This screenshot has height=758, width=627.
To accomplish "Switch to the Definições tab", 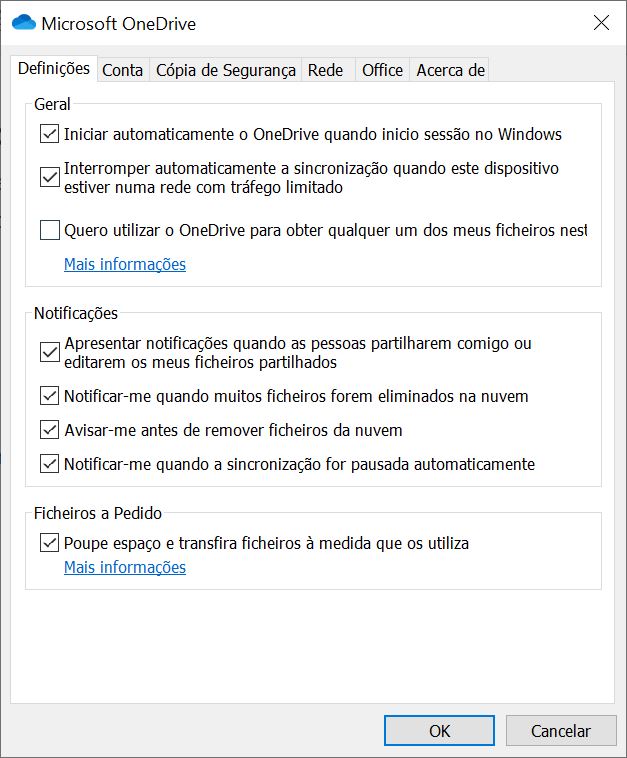I will (x=54, y=69).
